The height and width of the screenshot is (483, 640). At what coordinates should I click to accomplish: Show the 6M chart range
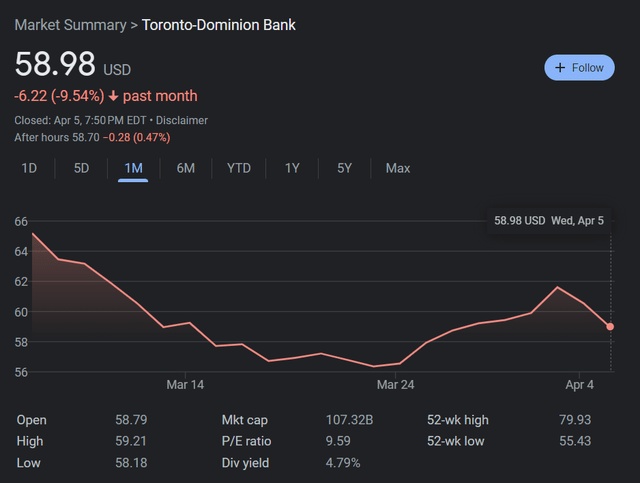pyautogui.click(x=186, y=168)
